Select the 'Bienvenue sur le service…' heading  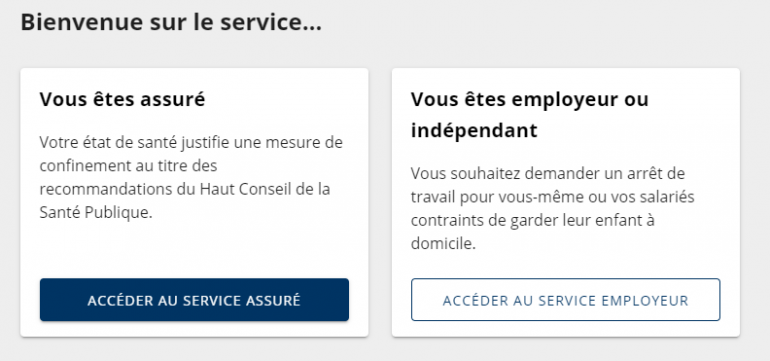(x=171, y=23)
